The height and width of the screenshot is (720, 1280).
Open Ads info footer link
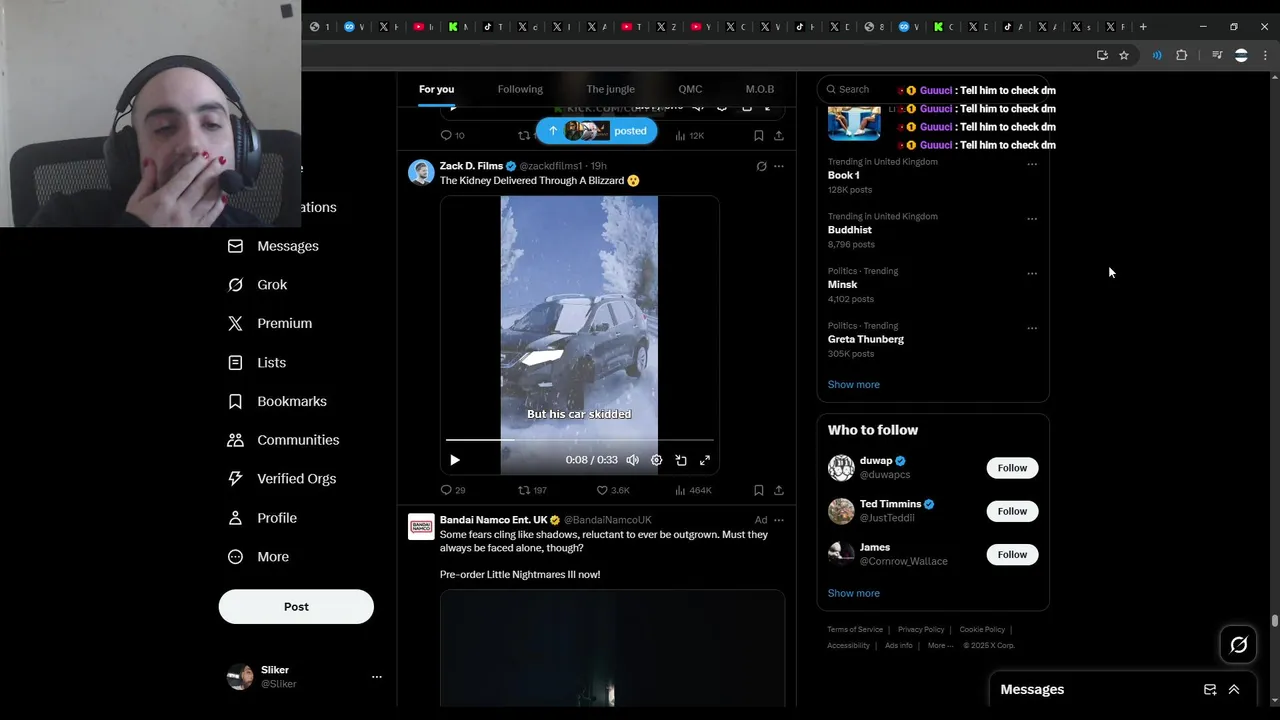coord(898,645)
